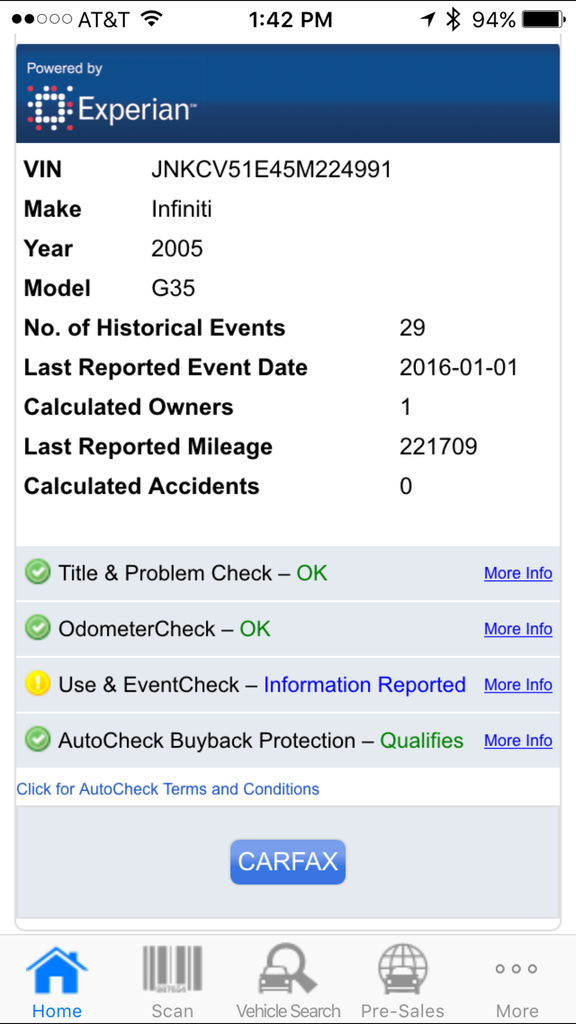Tap the Last Reported Mileage value 221709
The width and height of the screenshot is (576, 1024).
coord(438,447)
